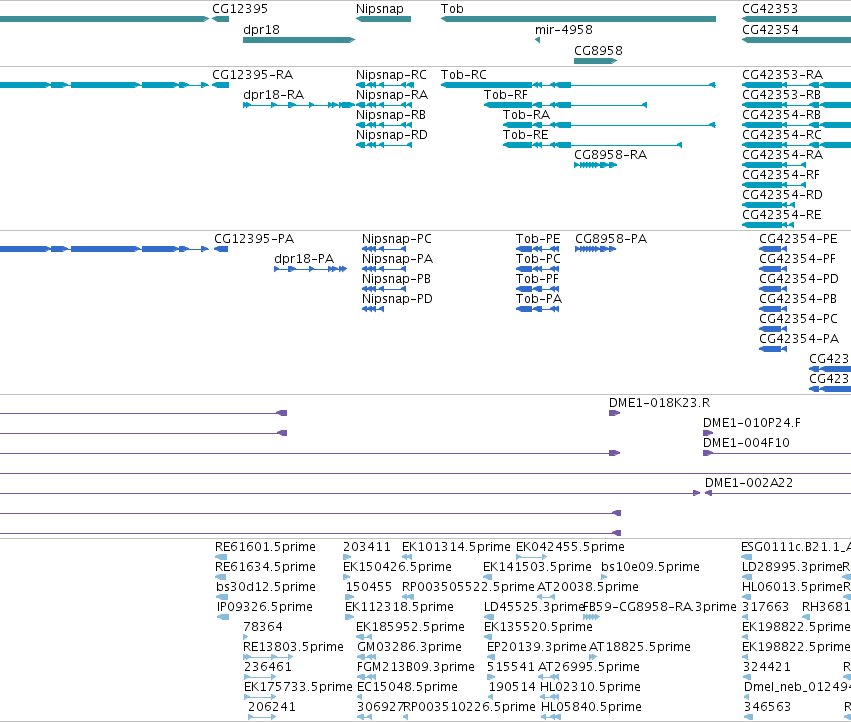Open the Tob-RE transcript label
Screen dimensions: 851x722
pyautogui.click(x=525, y=135)
